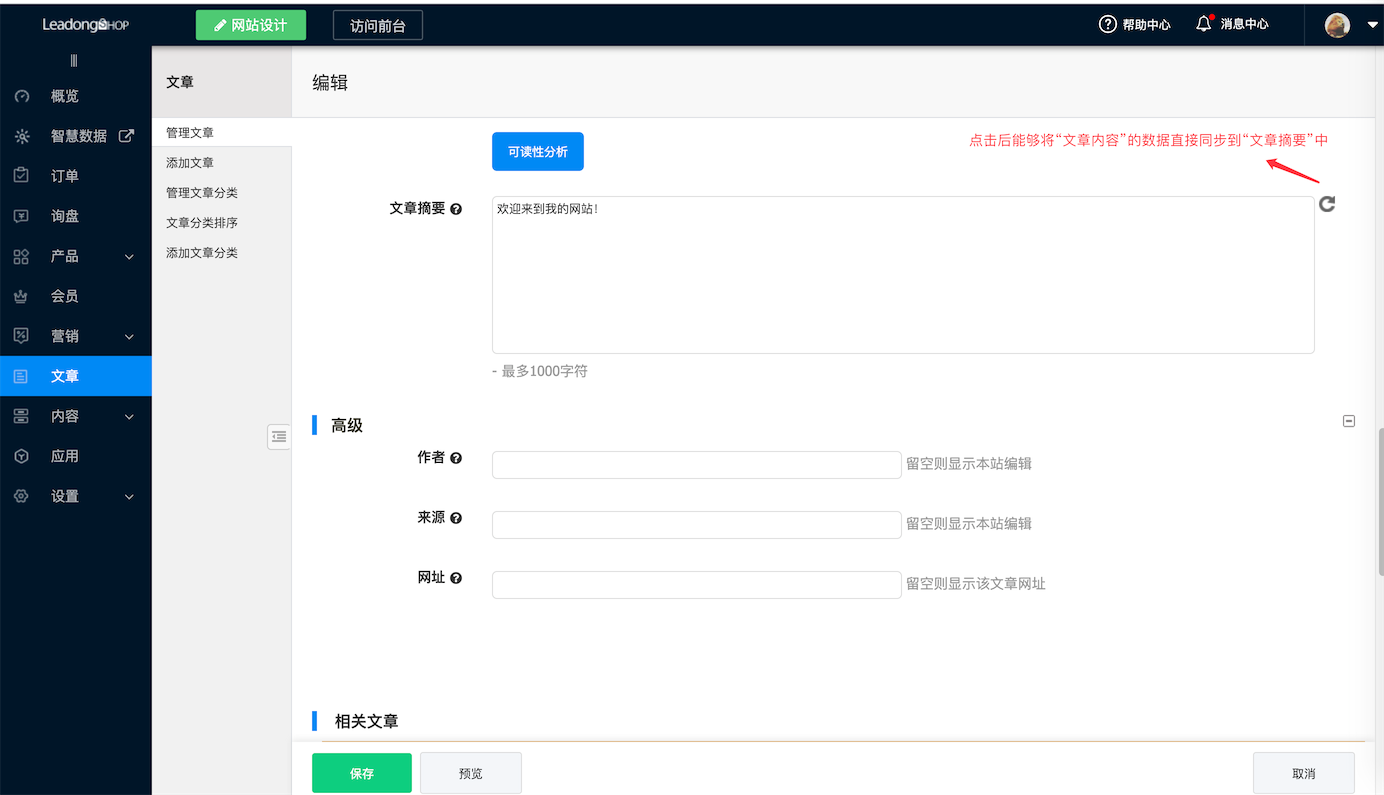Open the 订单 sidebar icon
Image resolution: width=1384 pixels, height=795 pixels.
(x=22, y=175)
